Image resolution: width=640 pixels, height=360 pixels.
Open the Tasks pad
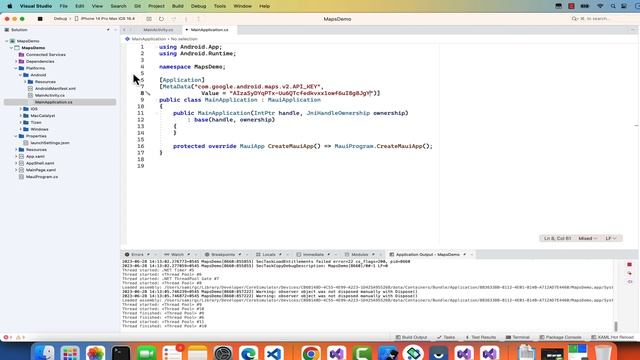446,338
